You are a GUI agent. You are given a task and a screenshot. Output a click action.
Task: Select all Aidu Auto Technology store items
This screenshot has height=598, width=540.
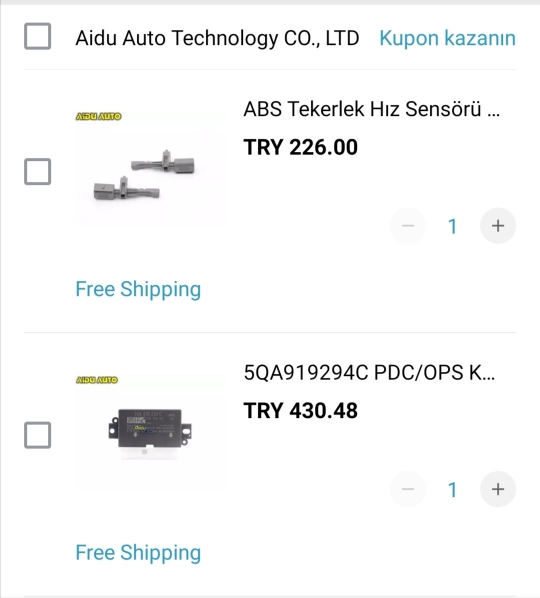37,36
